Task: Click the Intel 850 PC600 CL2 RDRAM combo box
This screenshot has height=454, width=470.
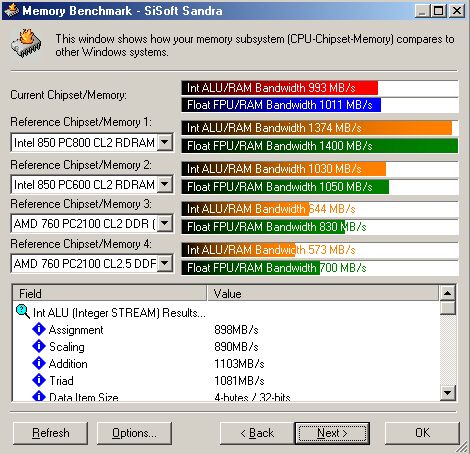Action: click(x=92, y=184)
